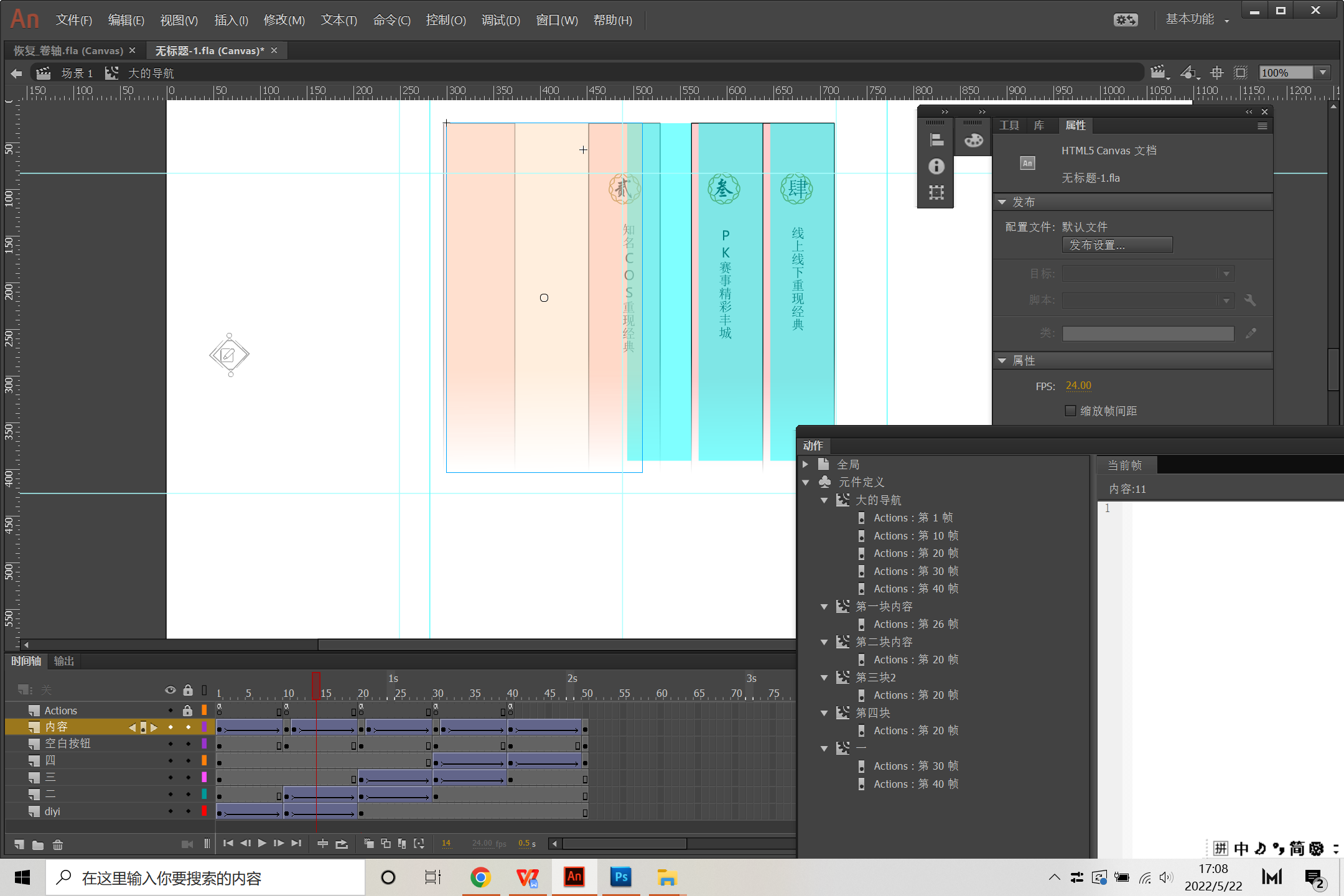
Task: Toggle the loop playback icon
Action: click(342, 844)
